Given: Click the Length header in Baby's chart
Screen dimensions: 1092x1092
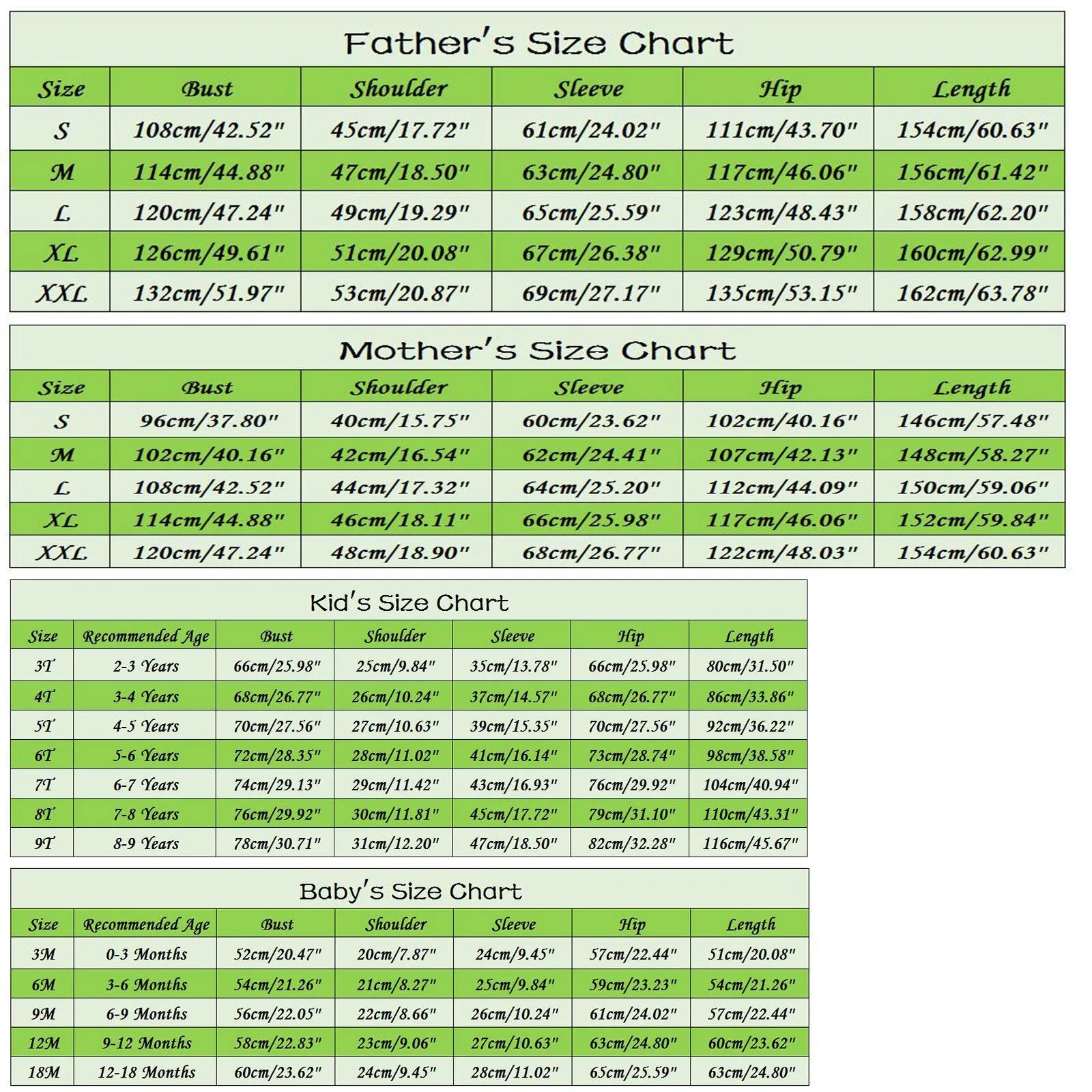Looking at the screenshot, I should pos(750,925).
